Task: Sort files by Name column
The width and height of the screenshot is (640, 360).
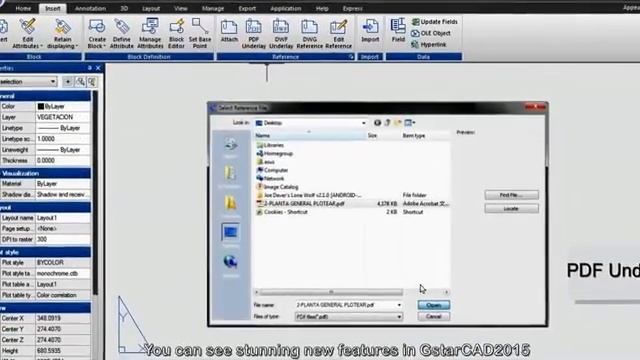Action: 309,136
